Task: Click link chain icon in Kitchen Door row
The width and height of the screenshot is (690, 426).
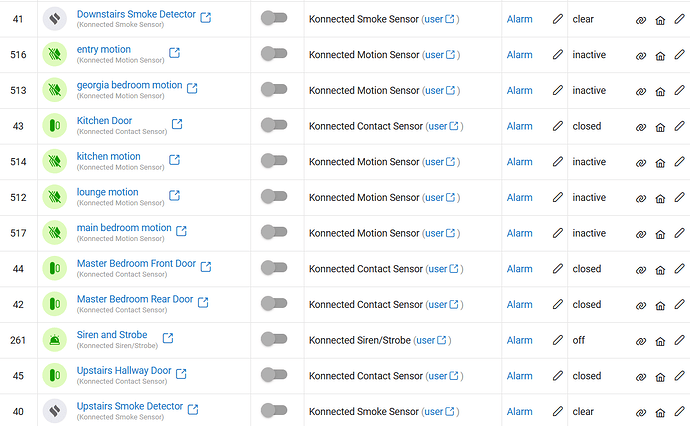Action: [641, 127]
